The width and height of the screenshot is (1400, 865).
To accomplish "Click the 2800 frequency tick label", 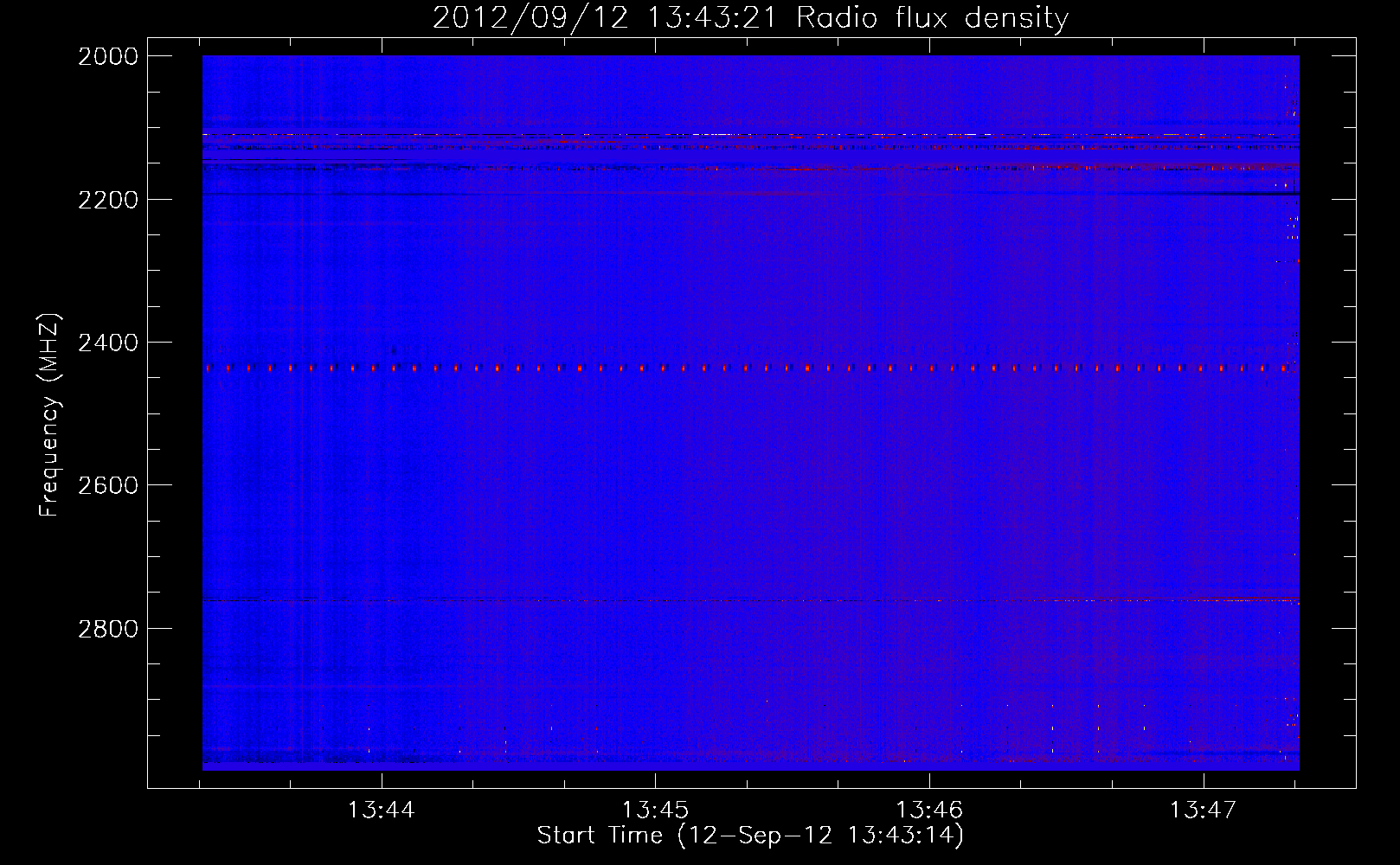I will (x=108, y=628).
